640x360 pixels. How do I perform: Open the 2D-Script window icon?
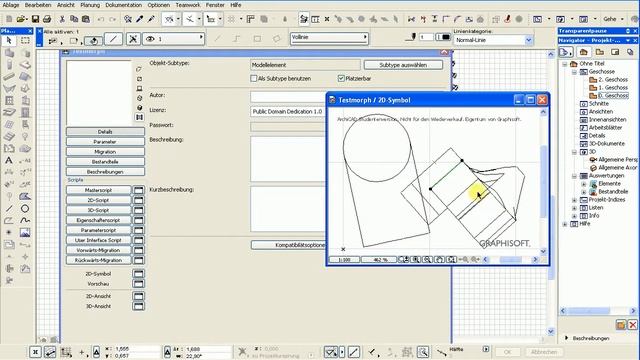tap(139, 200)
